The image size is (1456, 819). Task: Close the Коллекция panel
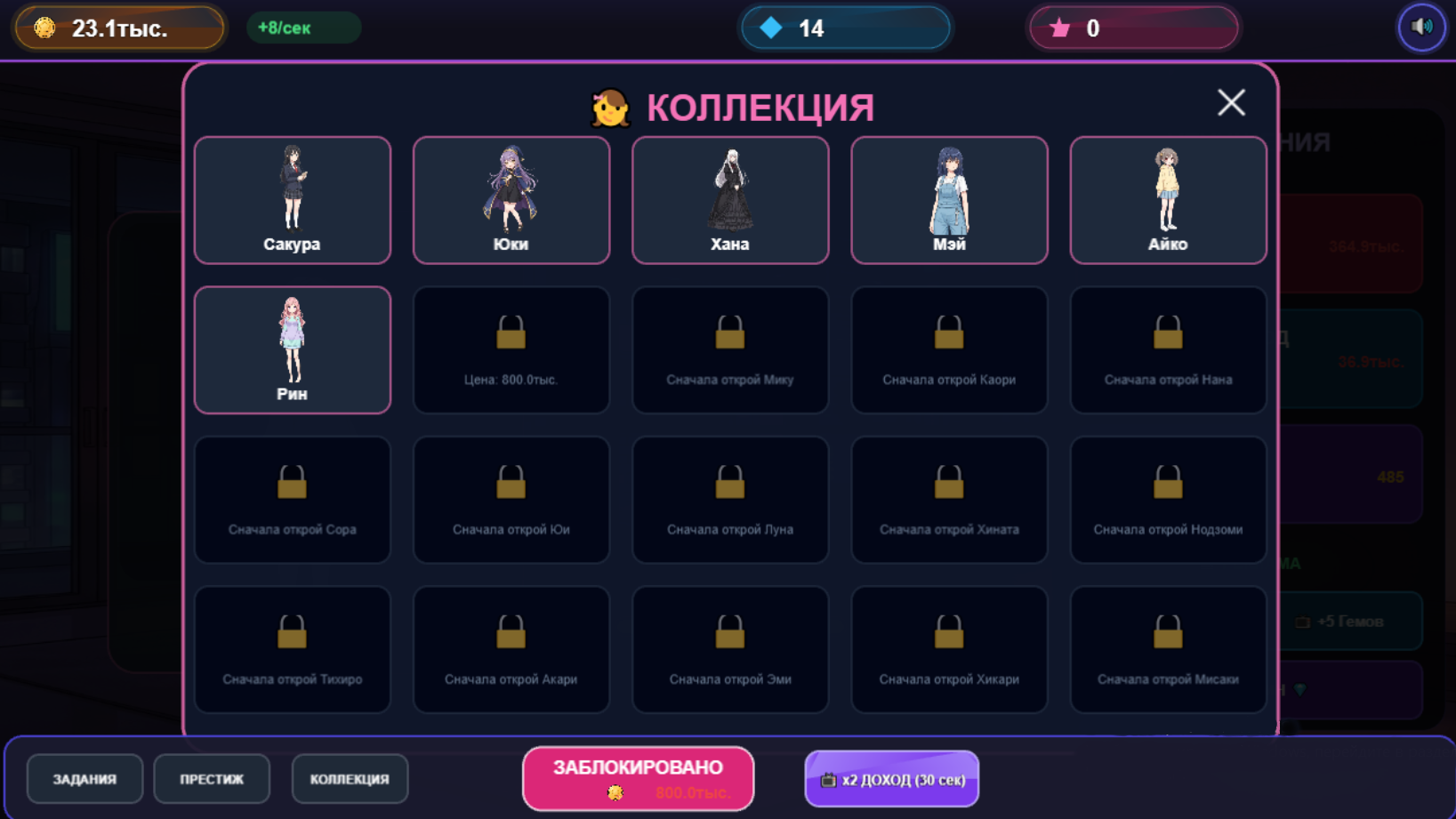(x=1231, y=103)
